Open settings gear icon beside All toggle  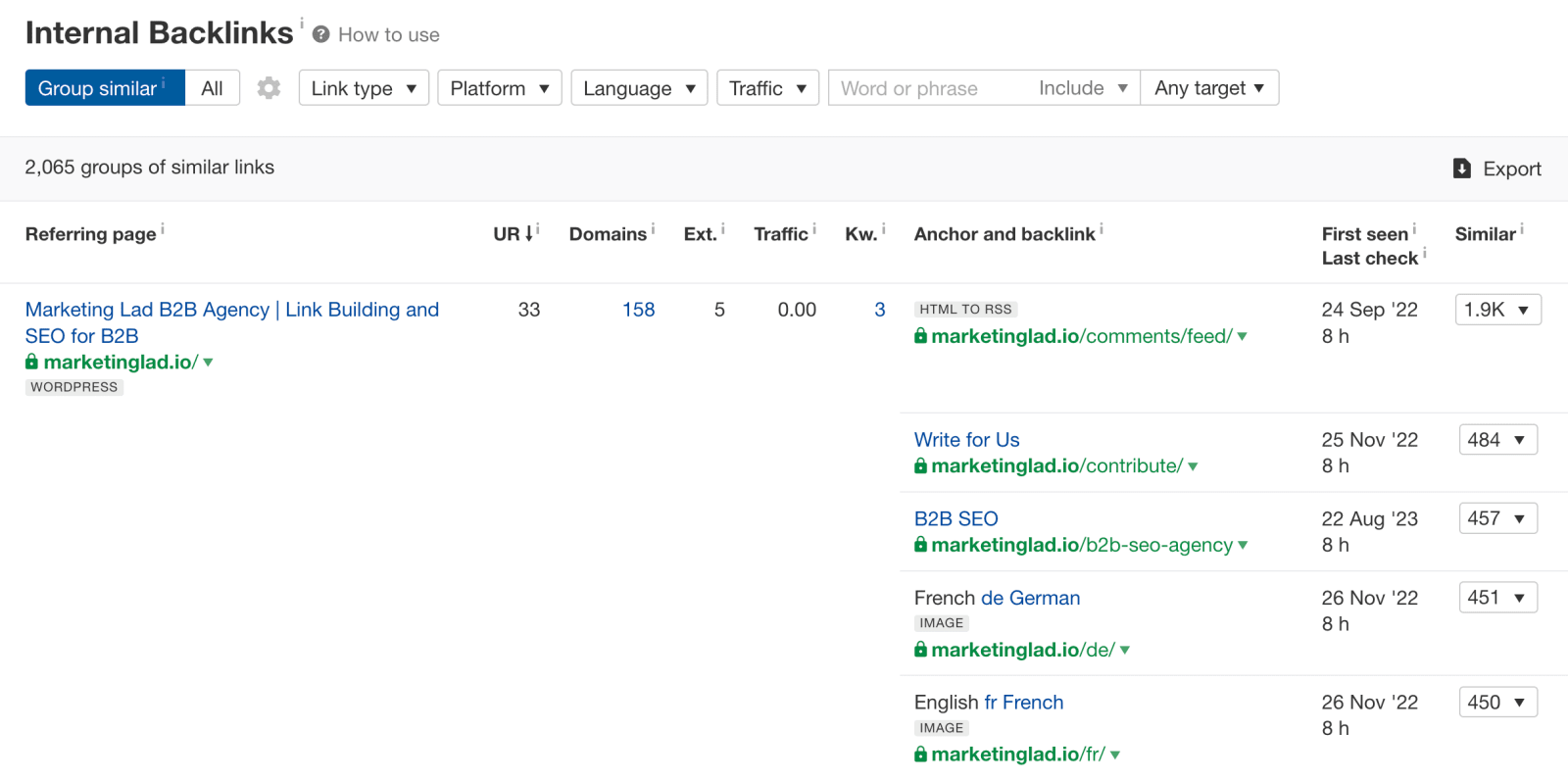tap(269, 88)
